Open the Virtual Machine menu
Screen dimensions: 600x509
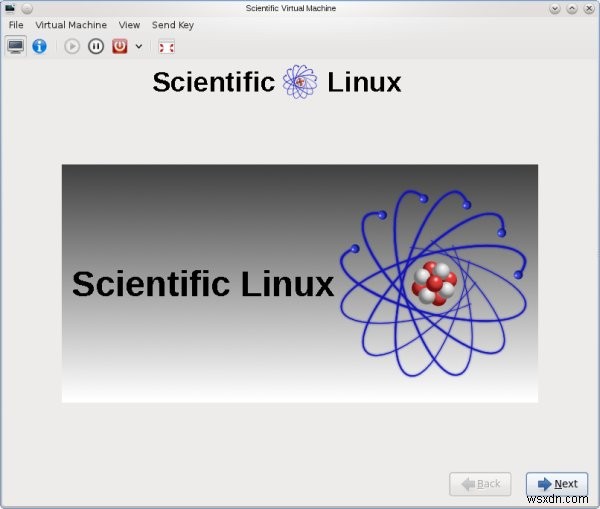71,25
